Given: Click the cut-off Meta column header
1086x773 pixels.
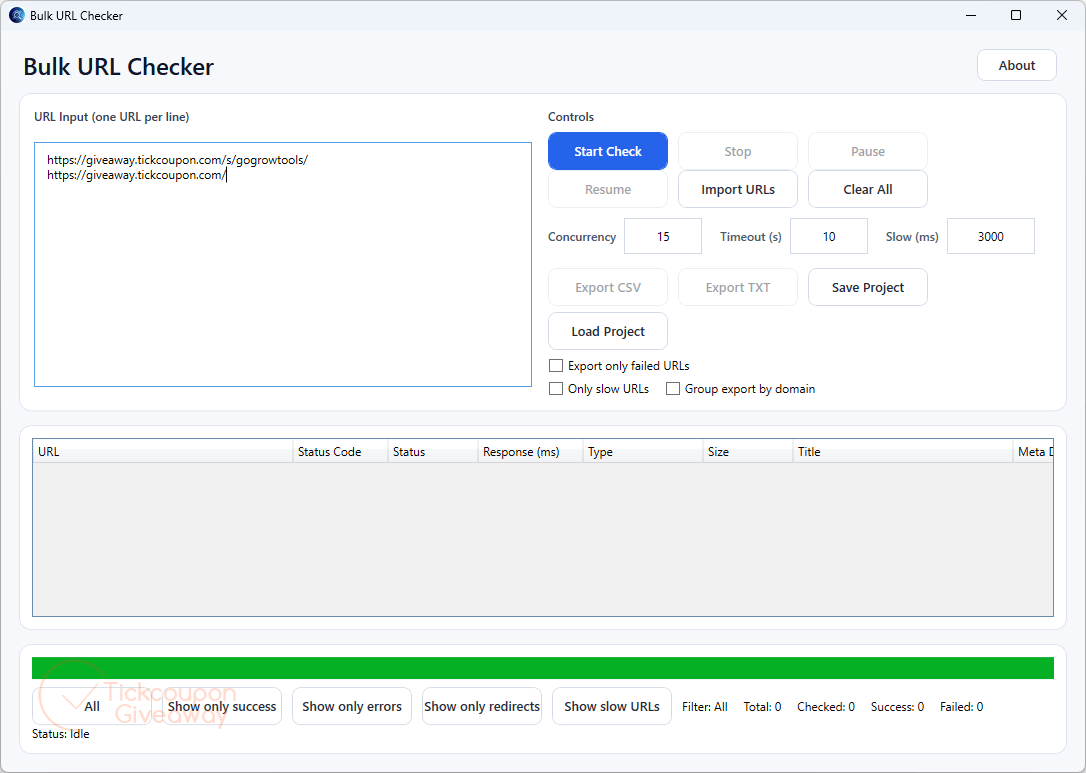Looking at the screenshot, I should tap(1033, 452).
